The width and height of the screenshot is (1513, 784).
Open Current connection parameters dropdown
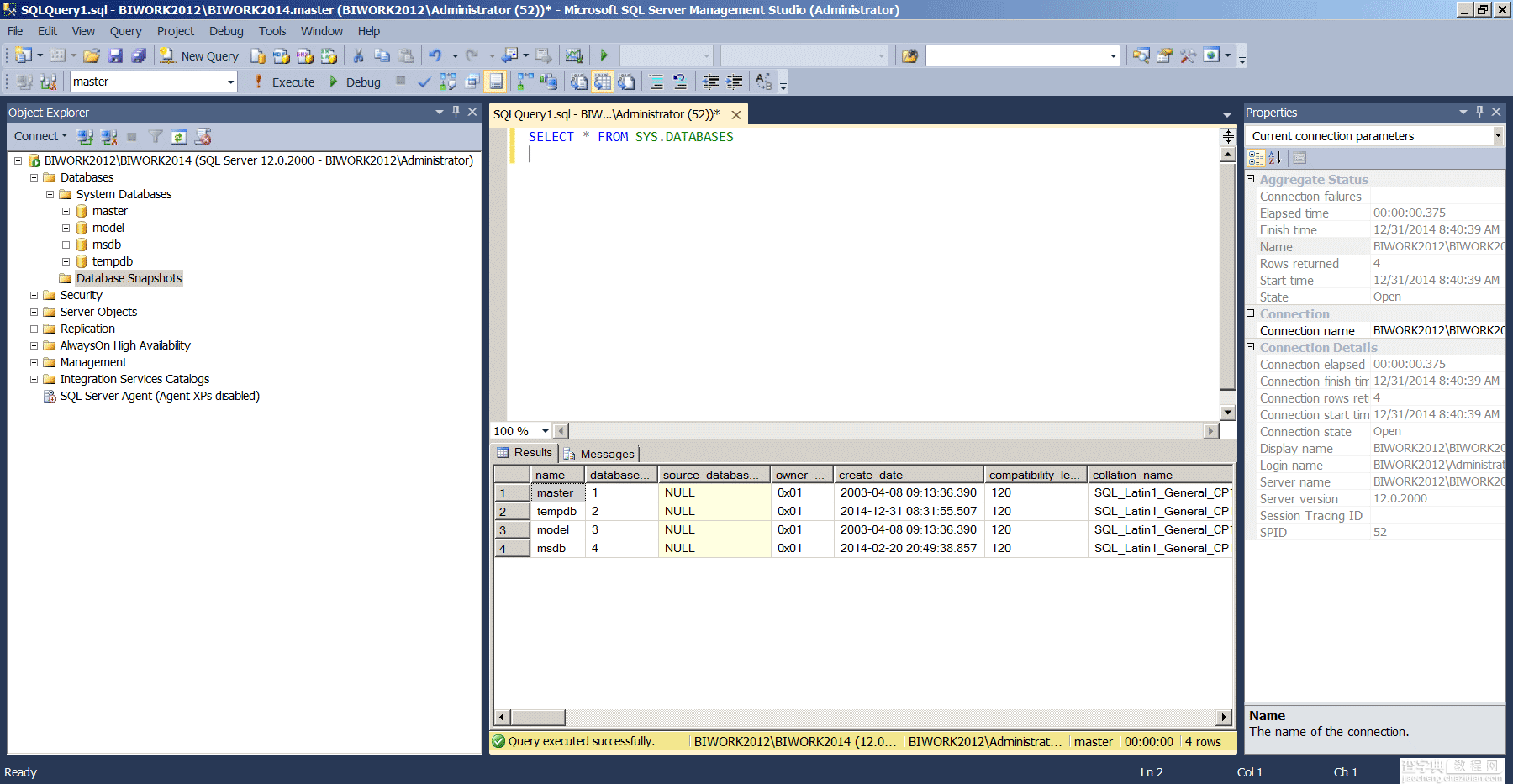[1498, 136]
